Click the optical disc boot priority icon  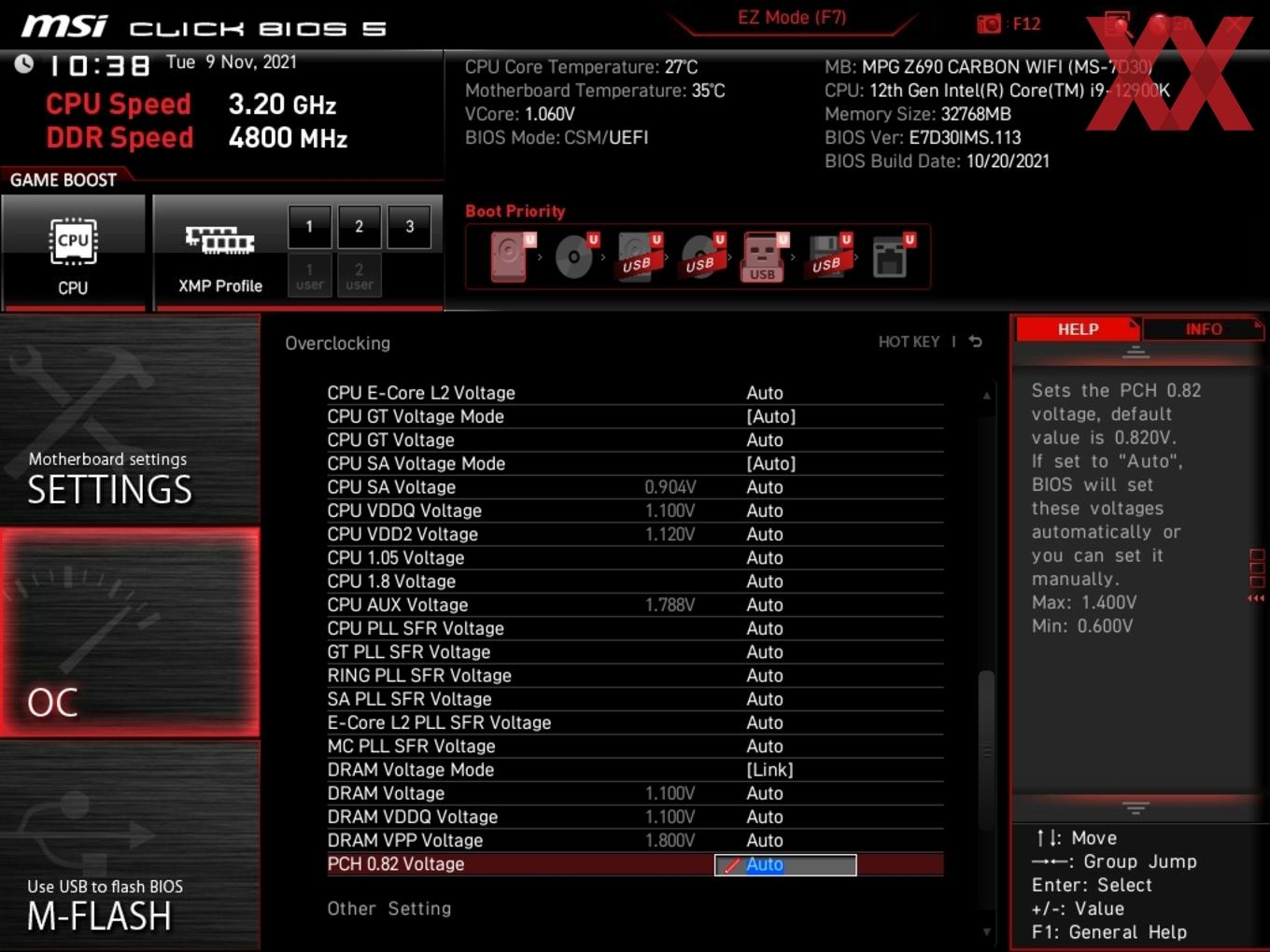574,256
